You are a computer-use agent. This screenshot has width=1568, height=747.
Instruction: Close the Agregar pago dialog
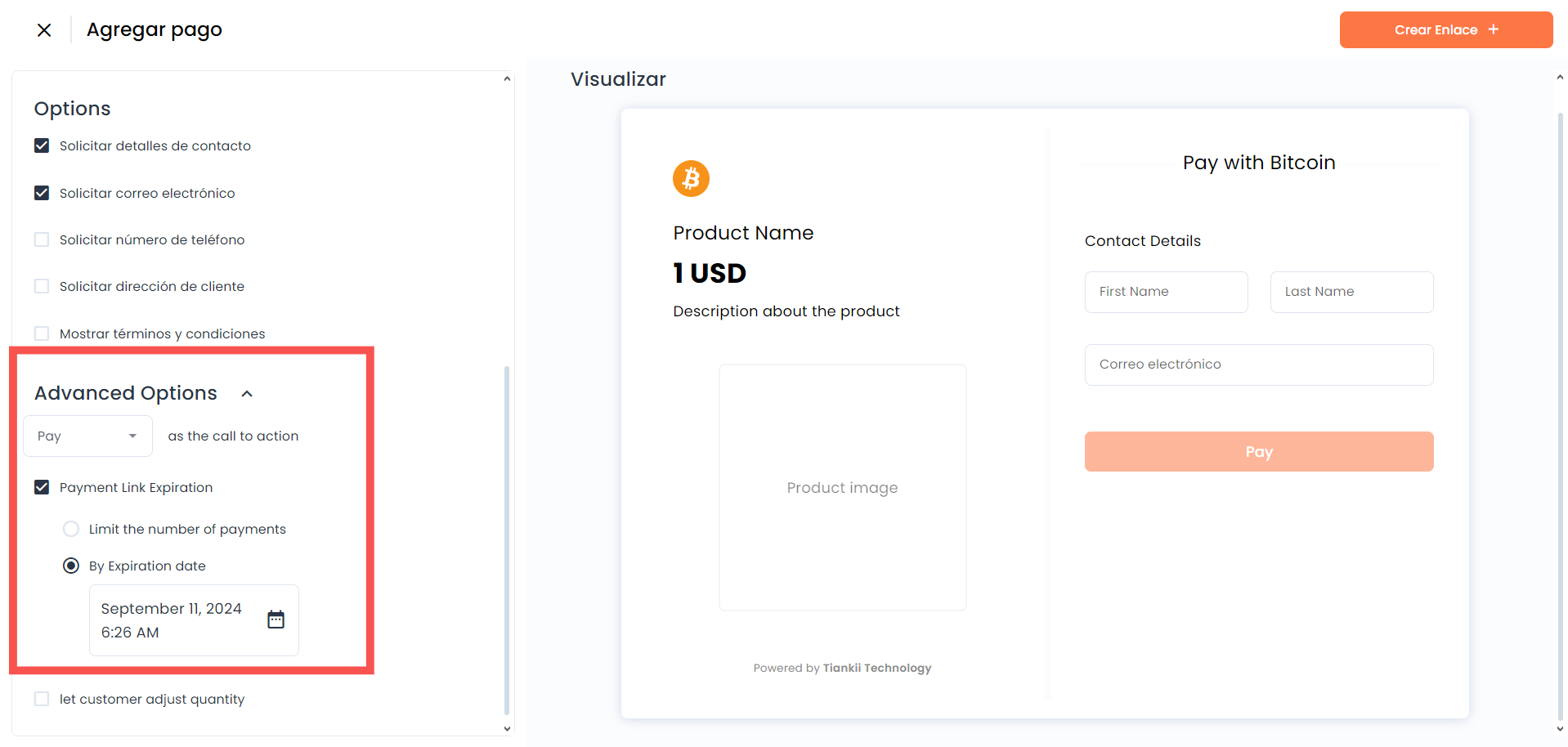(44, 30)
